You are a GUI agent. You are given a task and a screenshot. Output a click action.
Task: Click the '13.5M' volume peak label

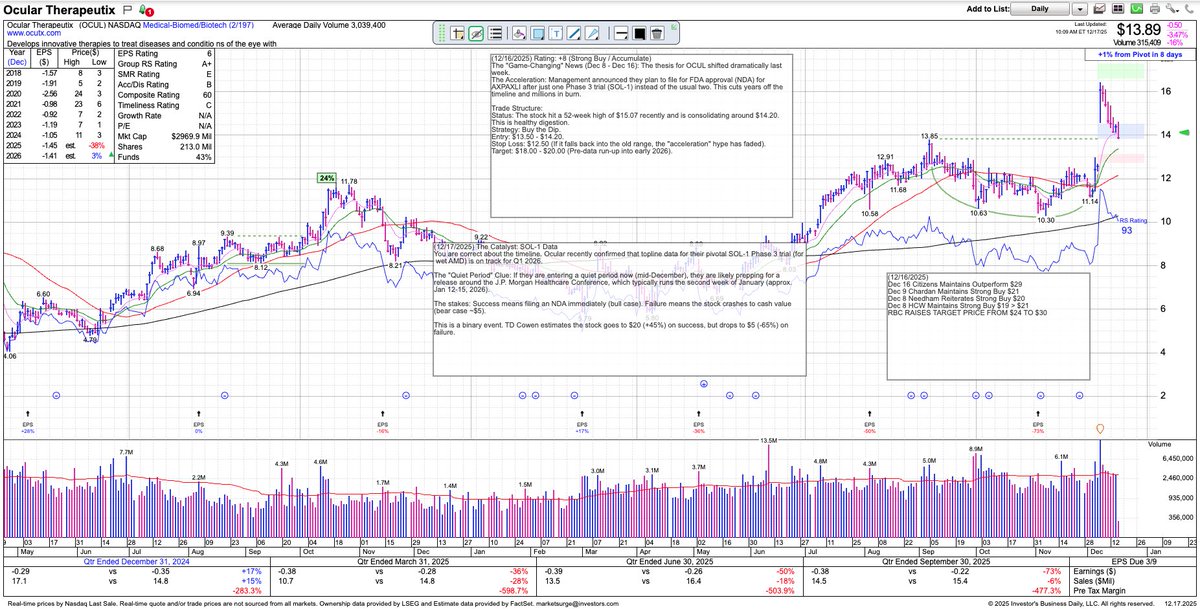pos(768,440)
